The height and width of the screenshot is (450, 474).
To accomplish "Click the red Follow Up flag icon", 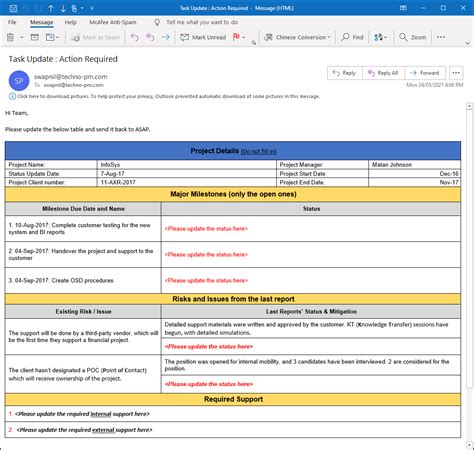I will point(236,37).
